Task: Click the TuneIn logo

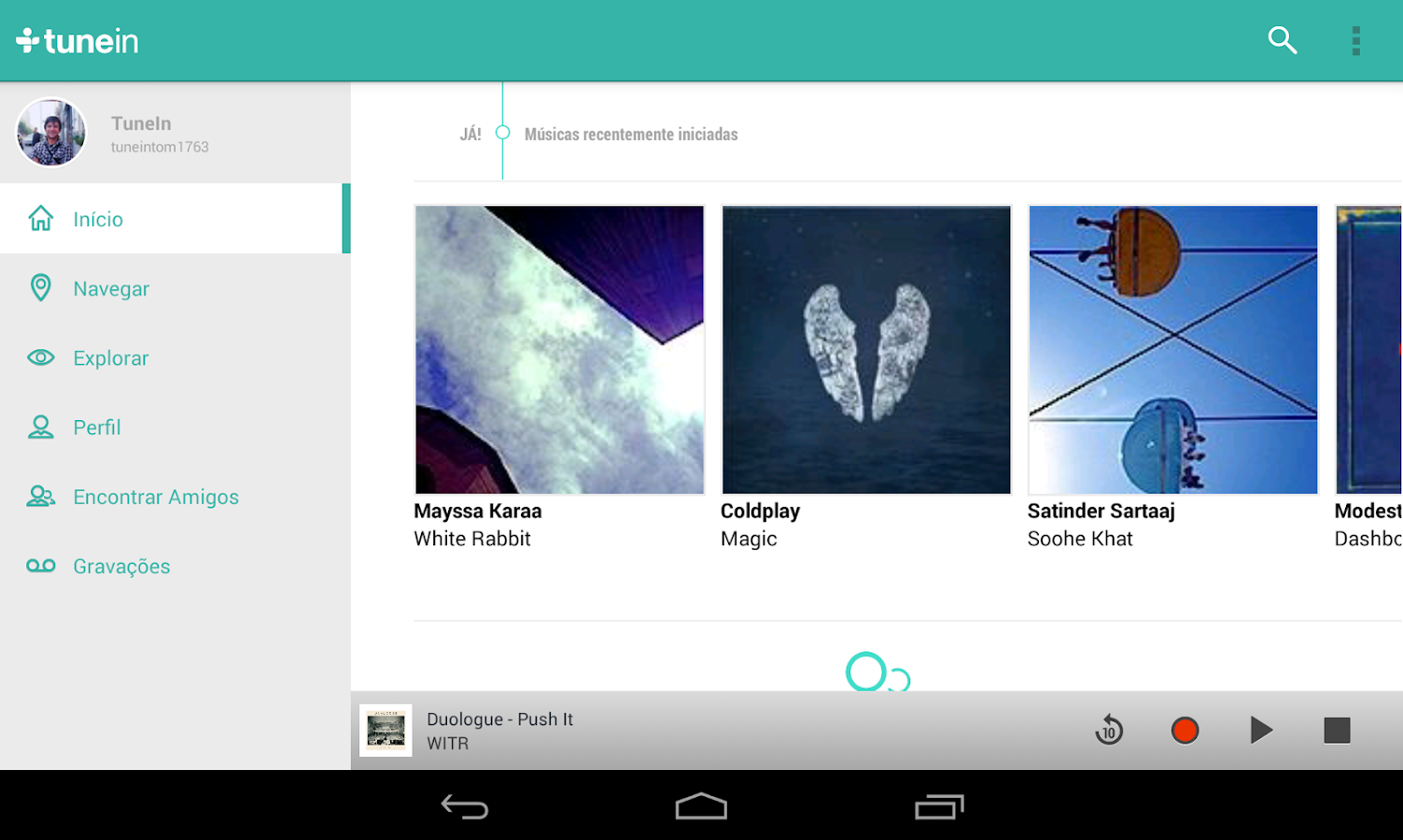Action: [x=77, y=40]
